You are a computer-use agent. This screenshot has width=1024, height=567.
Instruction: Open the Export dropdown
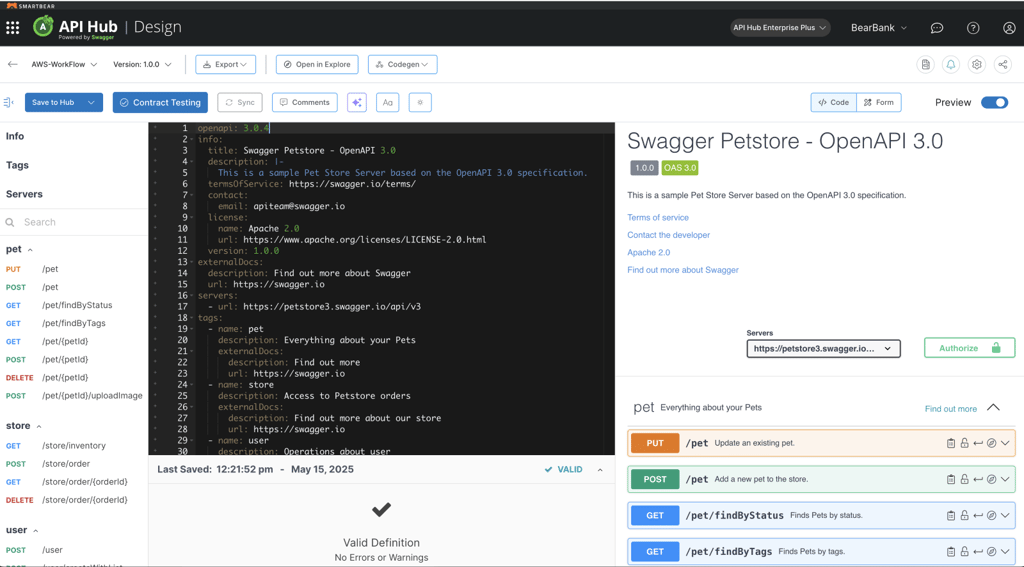point(225,65)
